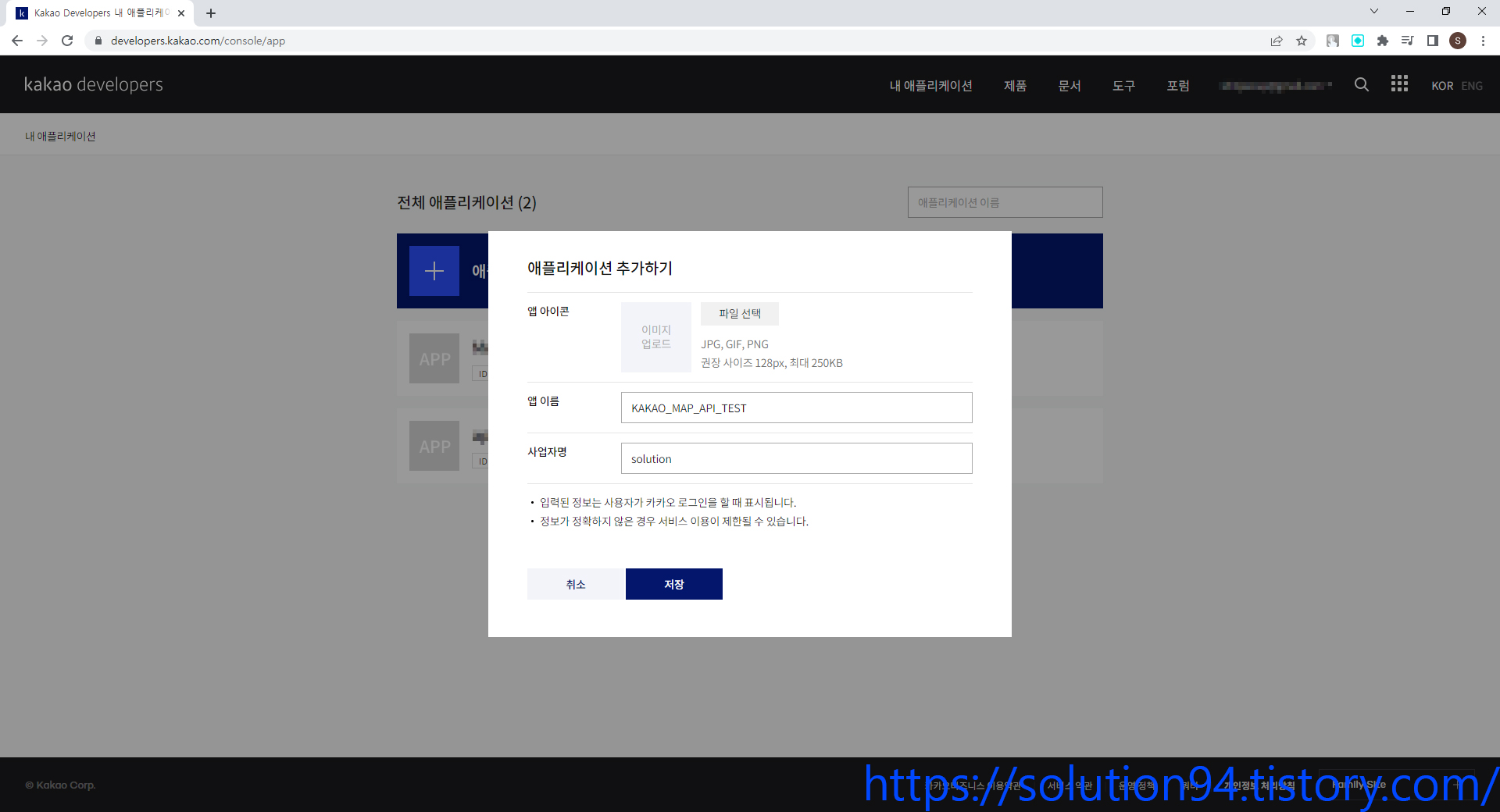
Task: Click the 사업자명 input field
Action: coord(796,458)
